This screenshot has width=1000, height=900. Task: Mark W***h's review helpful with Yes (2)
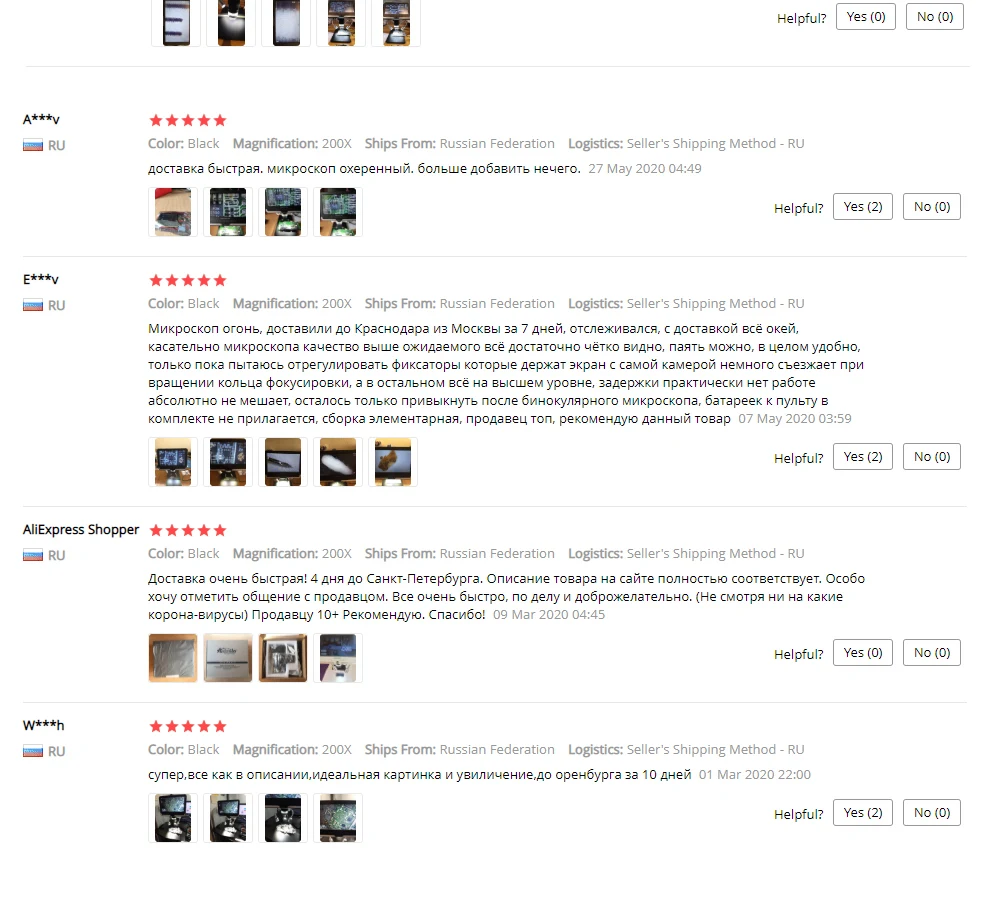coord(862,813)
